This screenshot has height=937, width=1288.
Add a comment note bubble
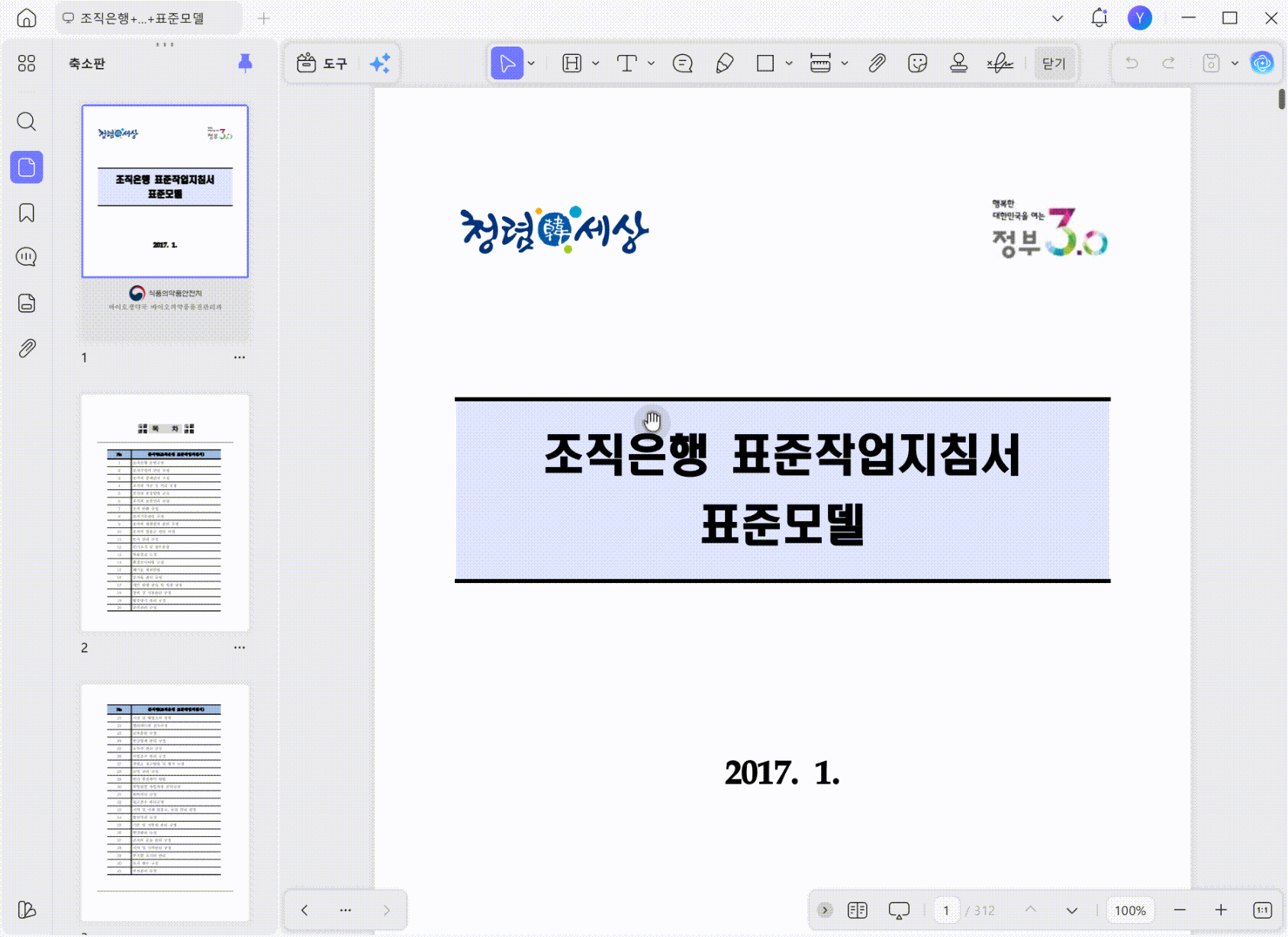tap(683, 63)
